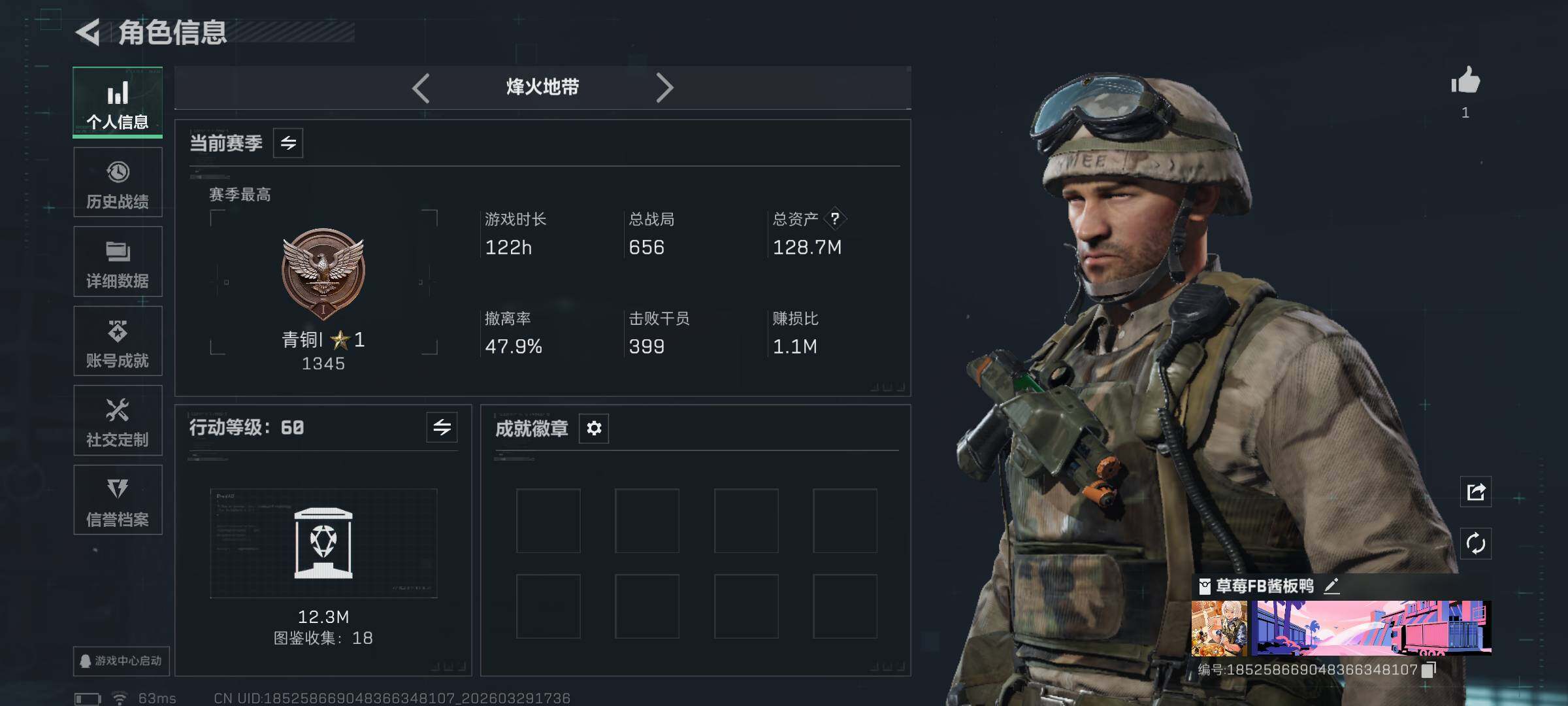1568x706 pixels.
Task: Open 社交定制 customization section
Action: (118, 421)
